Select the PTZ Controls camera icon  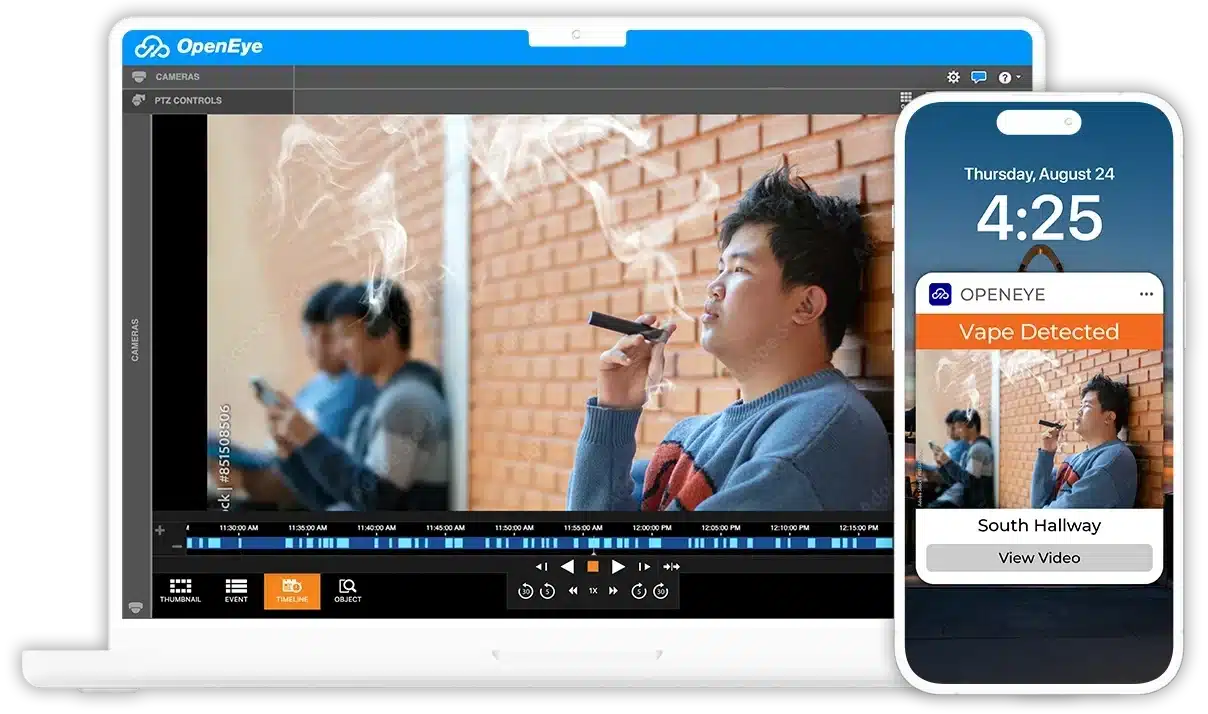click(139, 100)
